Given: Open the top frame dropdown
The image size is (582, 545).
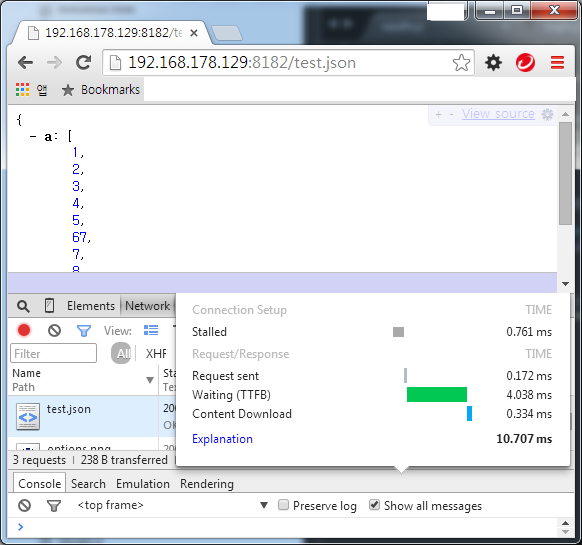Looking at the screenshot, I should pyautogui.click(x=264, y=505).
